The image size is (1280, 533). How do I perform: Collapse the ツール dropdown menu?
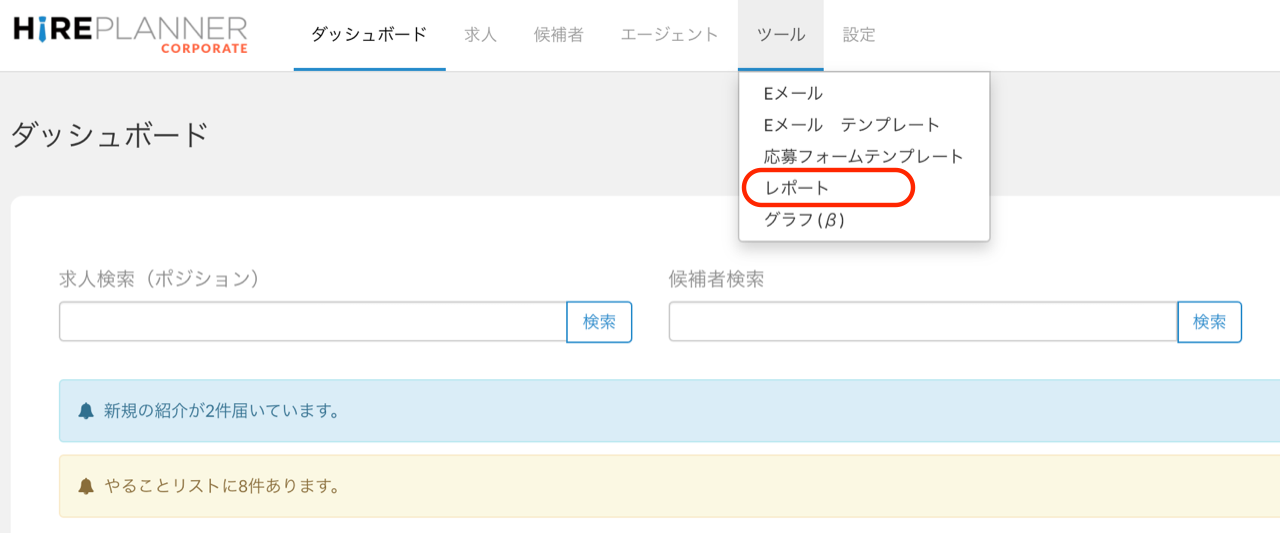point(780,35)
